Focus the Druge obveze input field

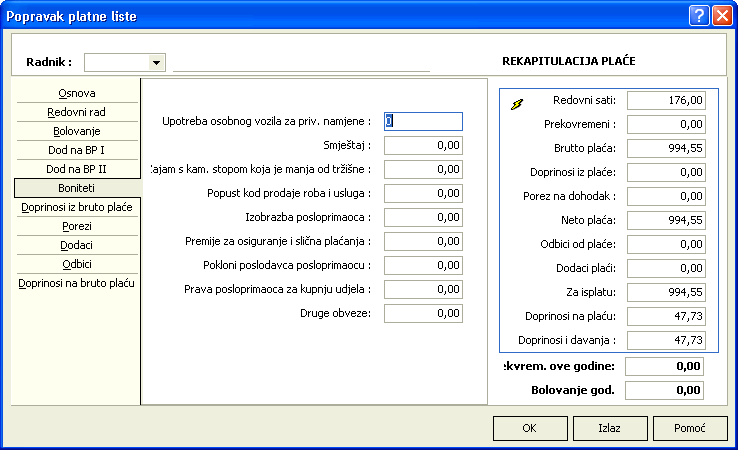[423, 313]
